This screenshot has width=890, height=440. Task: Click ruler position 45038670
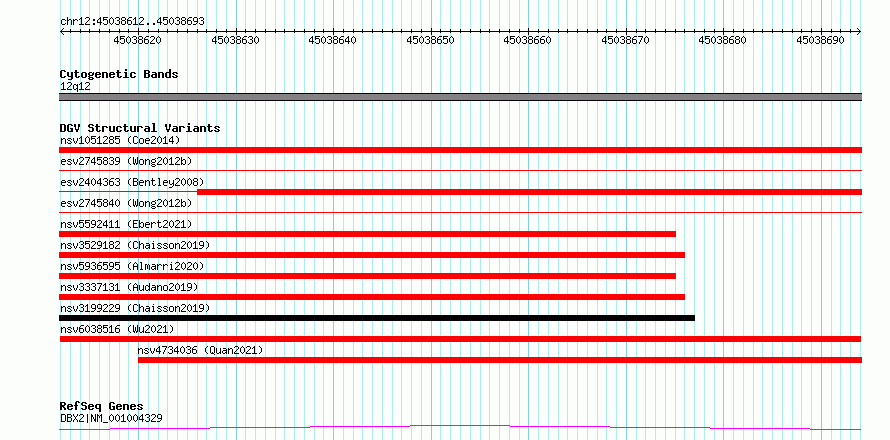[625, 40]
